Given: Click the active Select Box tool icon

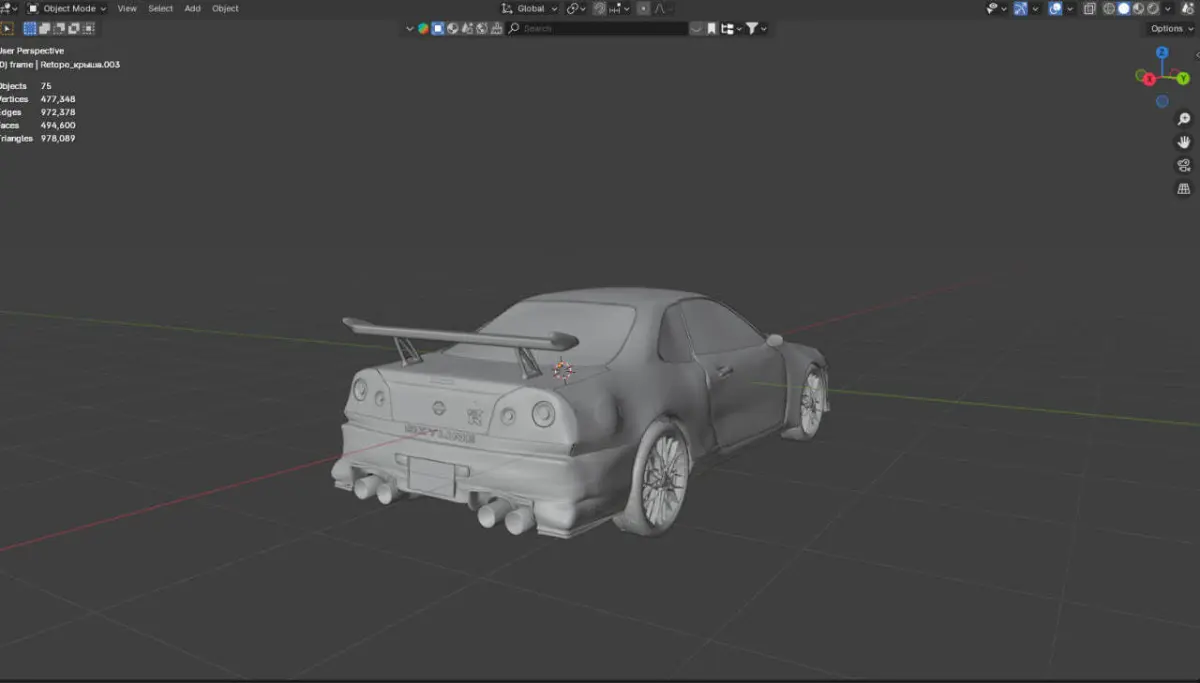Looking at the screenshot, I should click(x=7, y=28).
